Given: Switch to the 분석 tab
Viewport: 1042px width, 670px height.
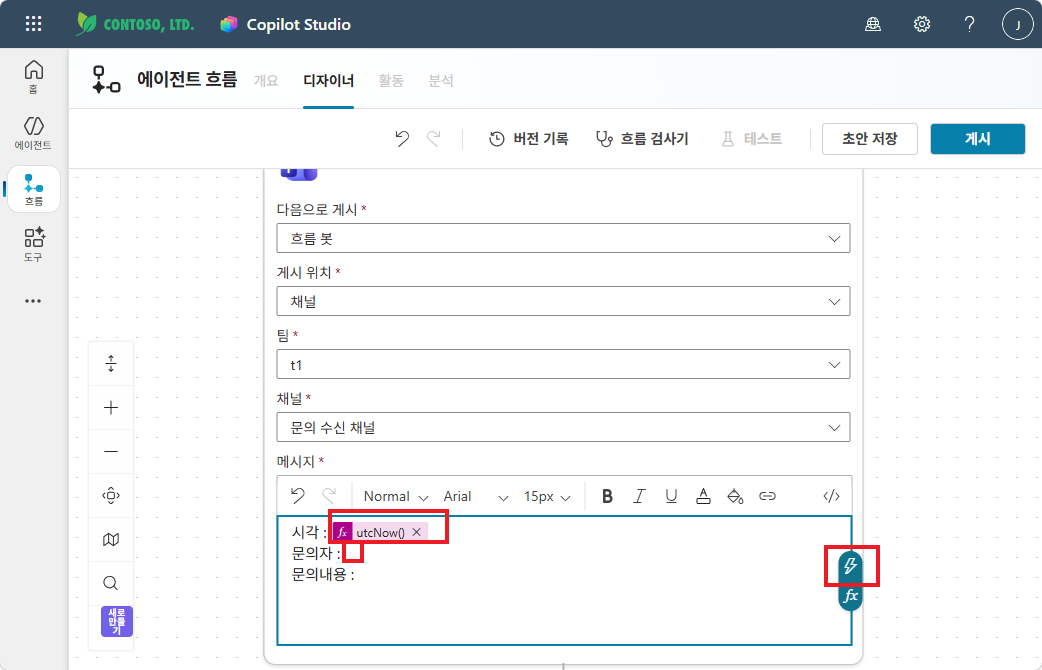Looking at the screenshot, I should click(441, 80).
